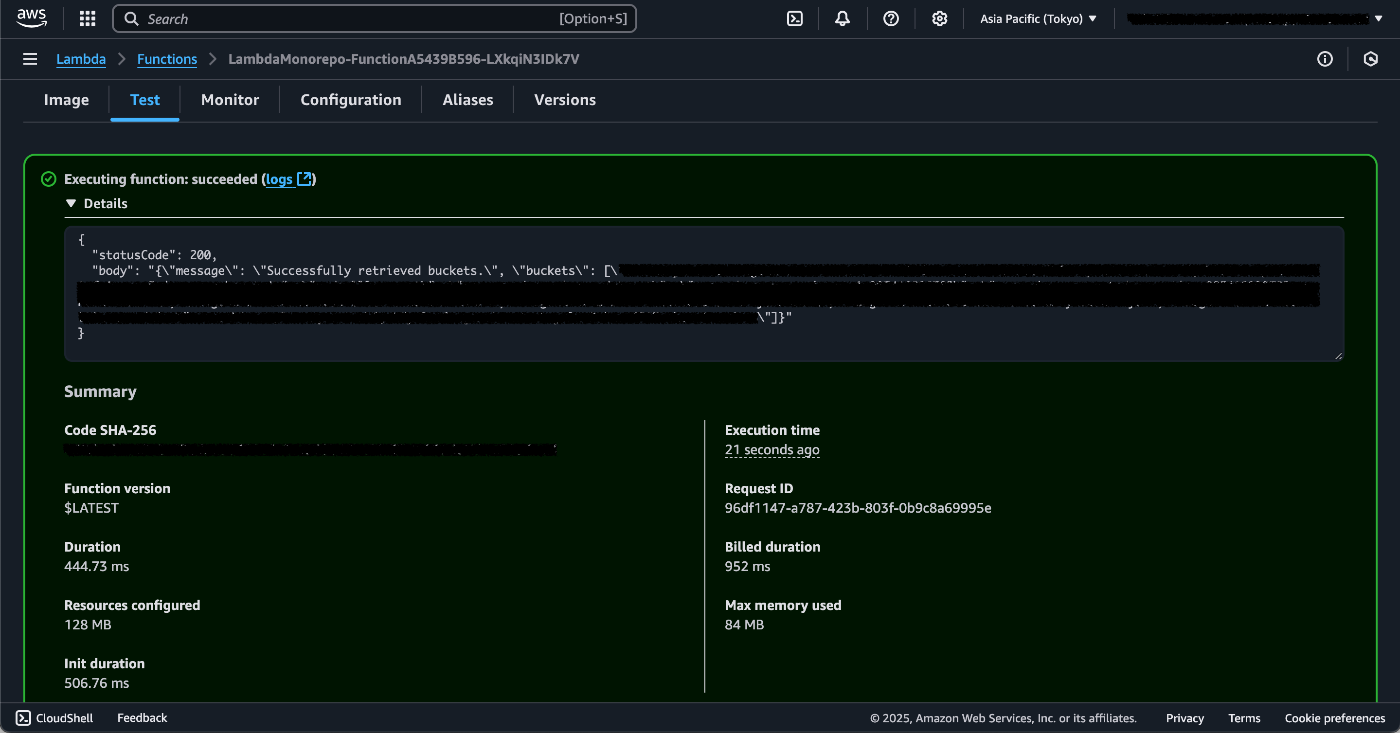The height and width of the screenshot is (733, 1400).
Task: Click the resources icon beside the info icon
Action: pyautogui.click(x=1371, y=59)
